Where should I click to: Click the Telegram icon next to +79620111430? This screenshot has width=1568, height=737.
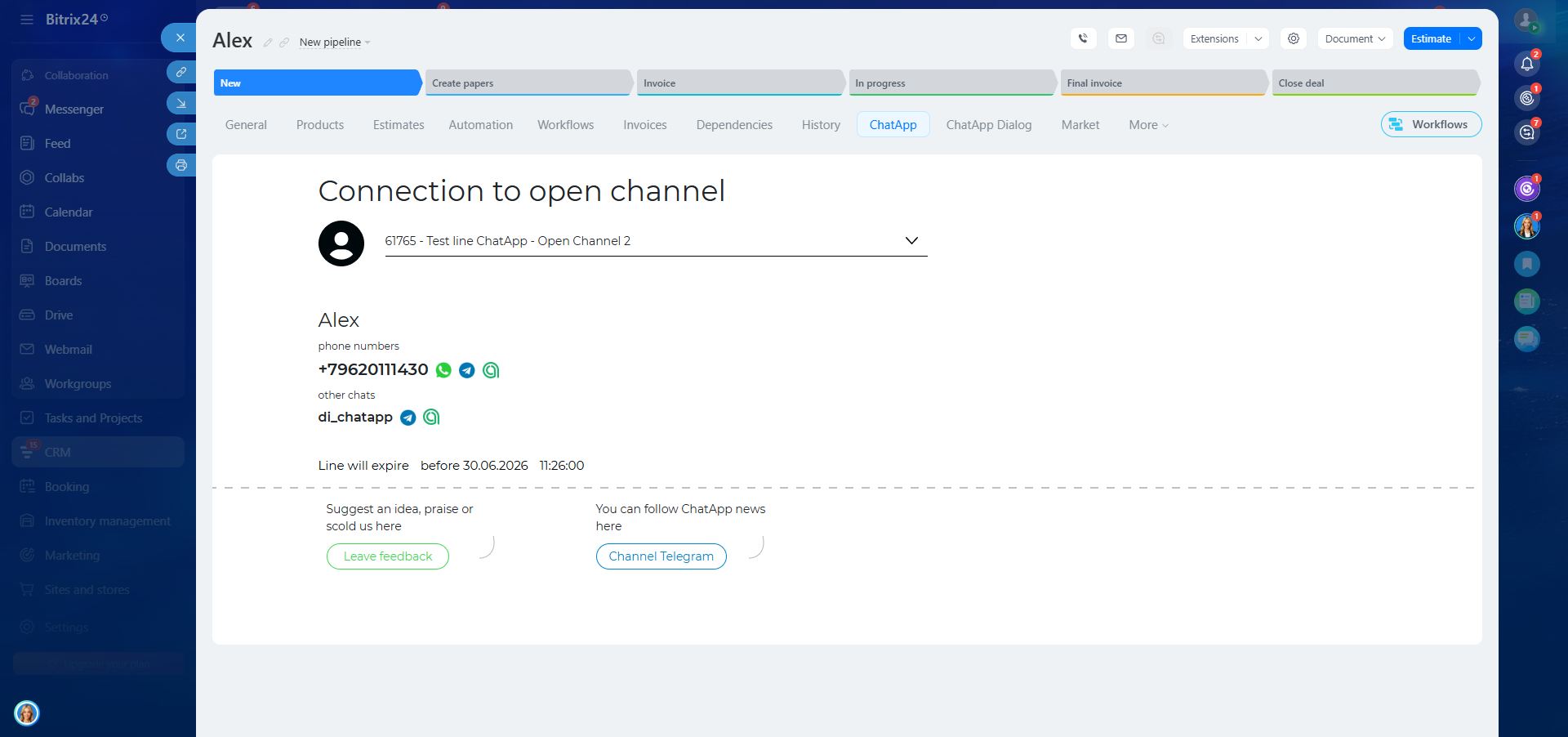[x=466, y=370]
